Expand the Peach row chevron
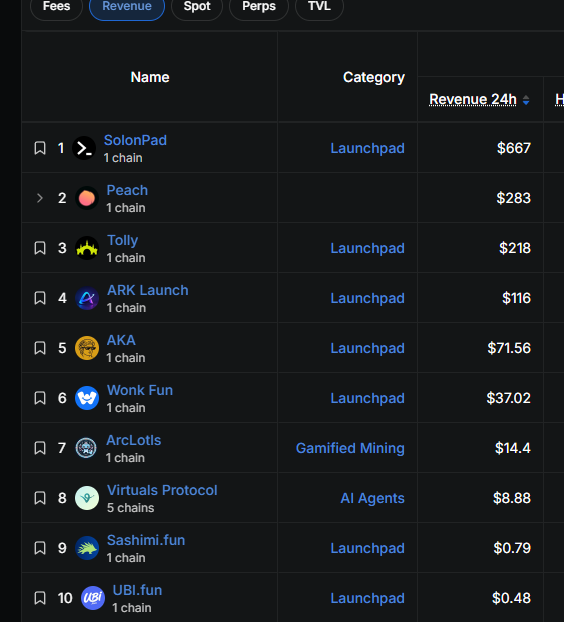This screenshot has height=622, width=564. click(x=40, y=198)
